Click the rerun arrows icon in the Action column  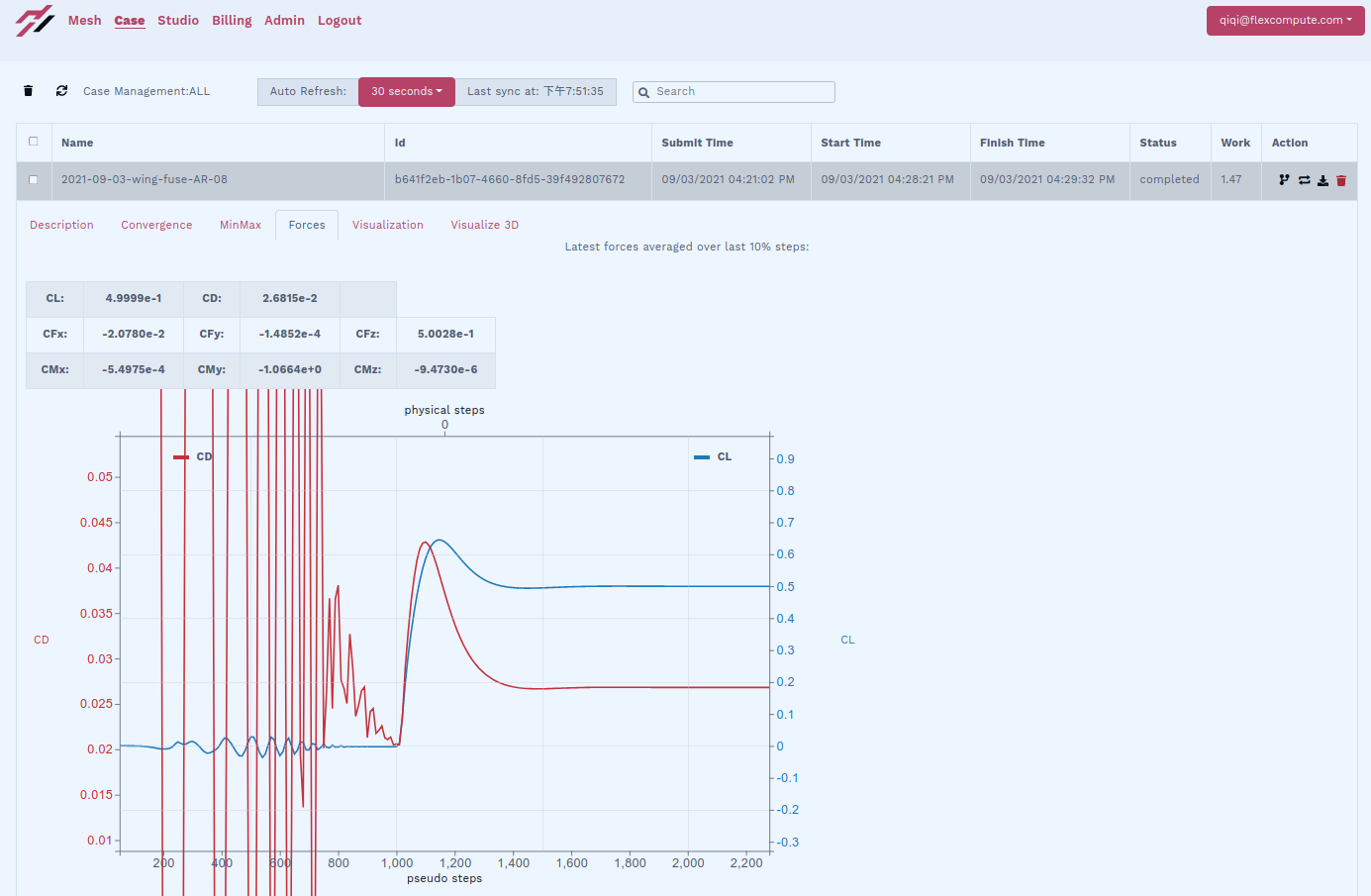click(x=1304, y=180)
